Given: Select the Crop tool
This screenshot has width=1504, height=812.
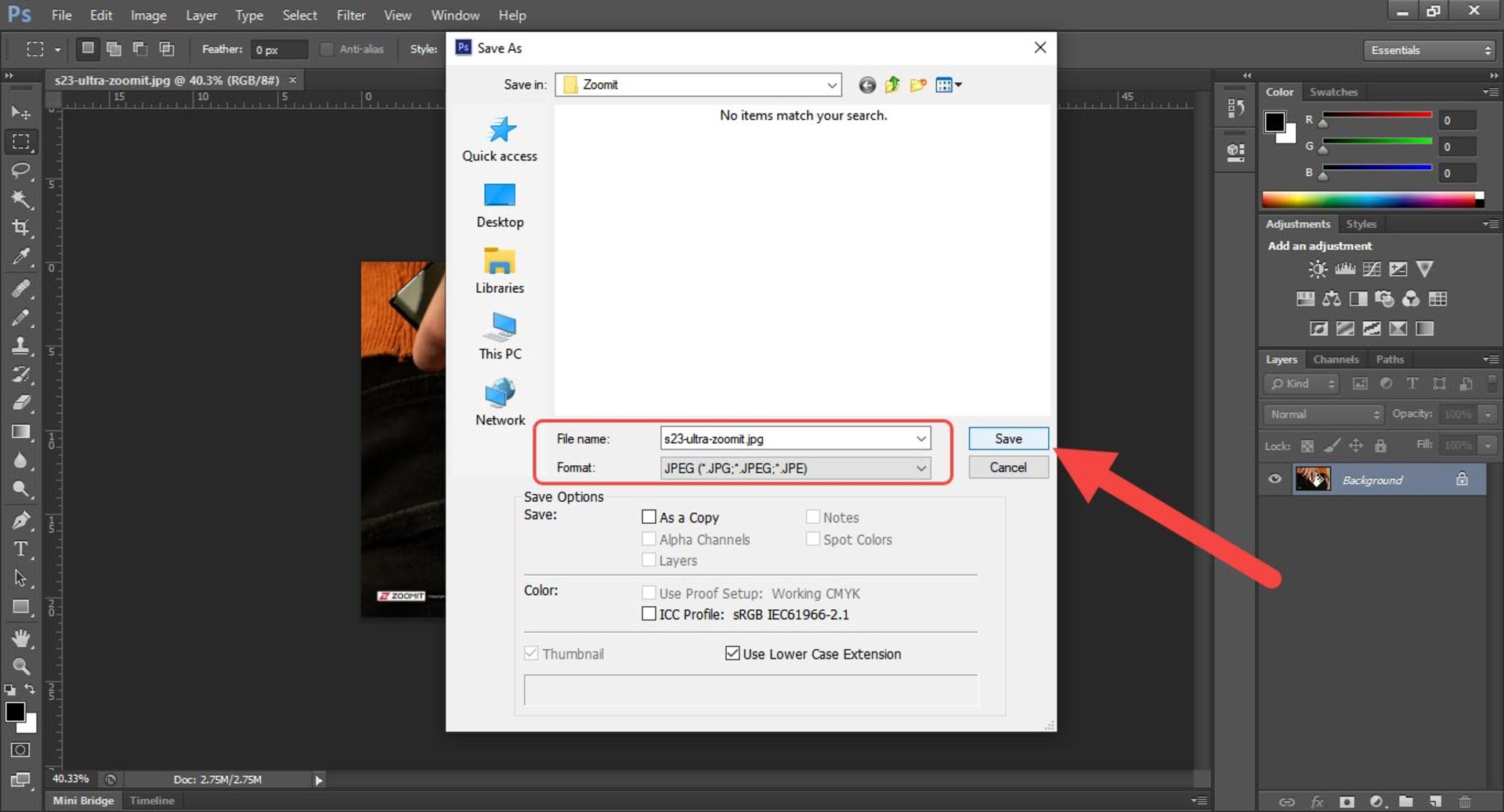Looking at the screenshot, I should pos(21,227).
